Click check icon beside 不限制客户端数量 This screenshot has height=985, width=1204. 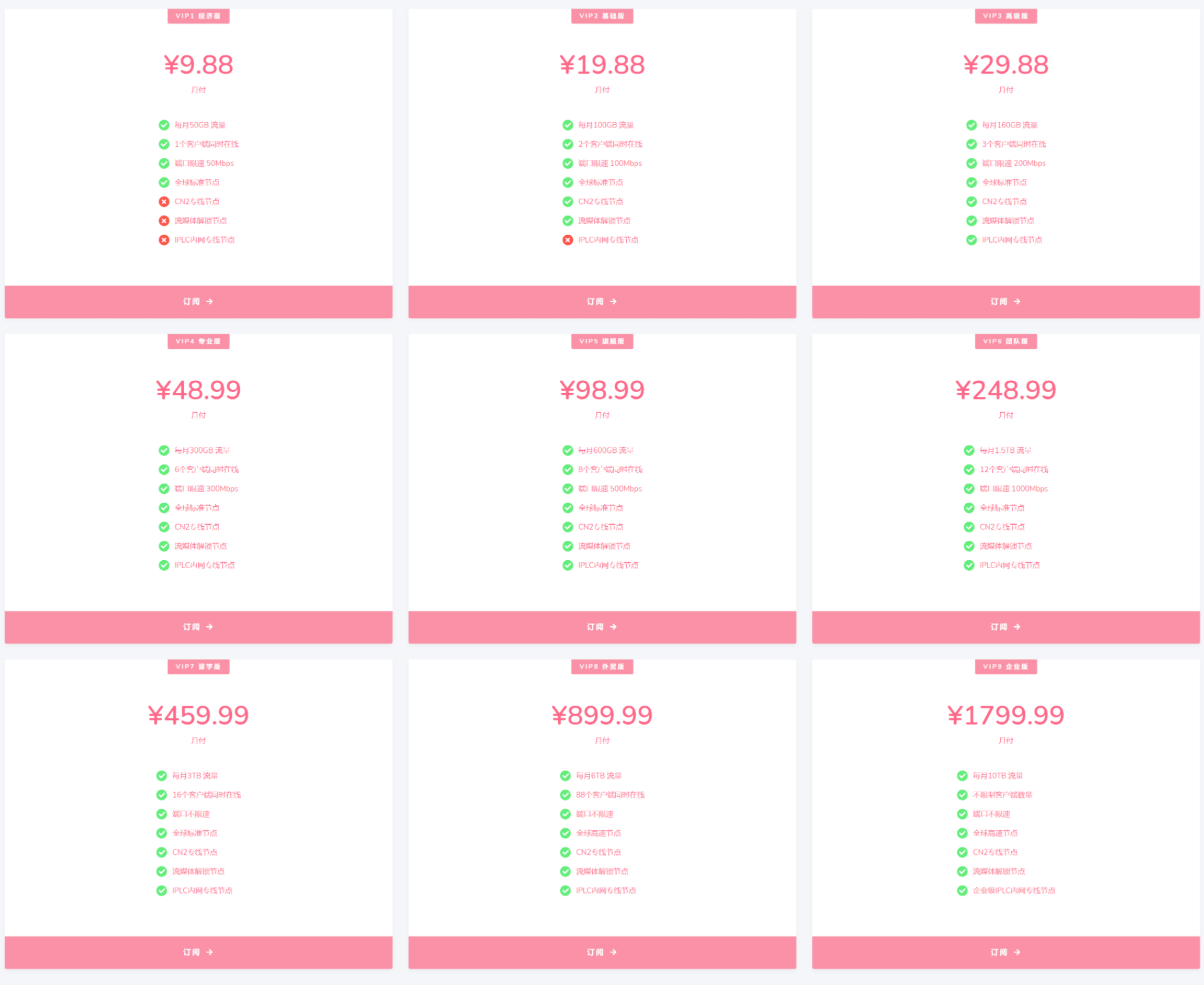[x=962, y=795]
